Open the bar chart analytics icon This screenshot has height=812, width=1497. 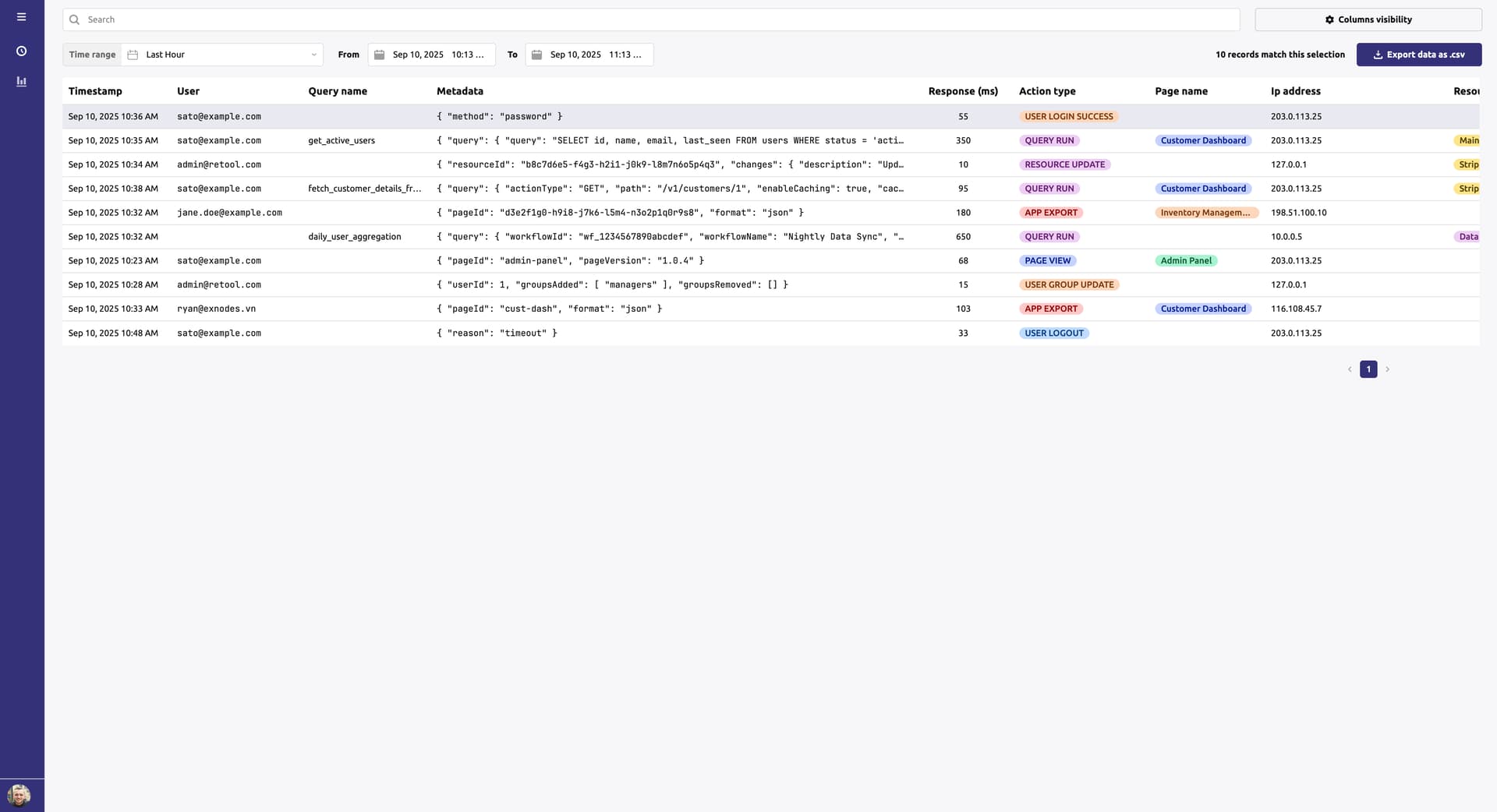(x=21, y=81)
